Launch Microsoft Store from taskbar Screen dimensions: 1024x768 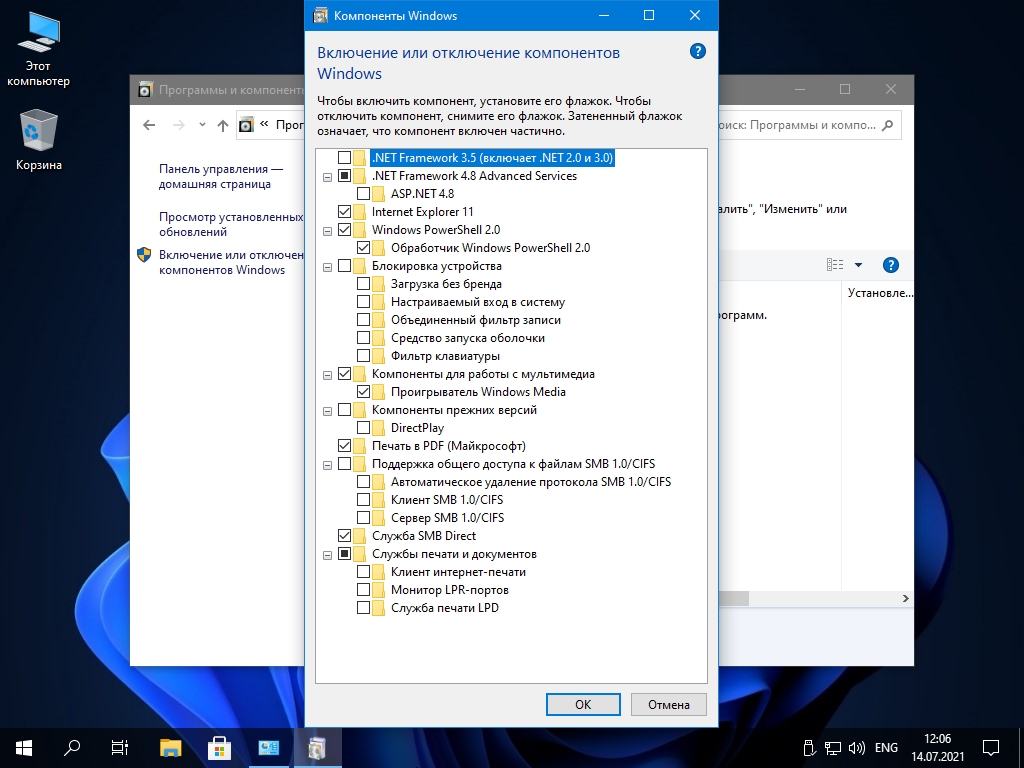coord(219,747)
